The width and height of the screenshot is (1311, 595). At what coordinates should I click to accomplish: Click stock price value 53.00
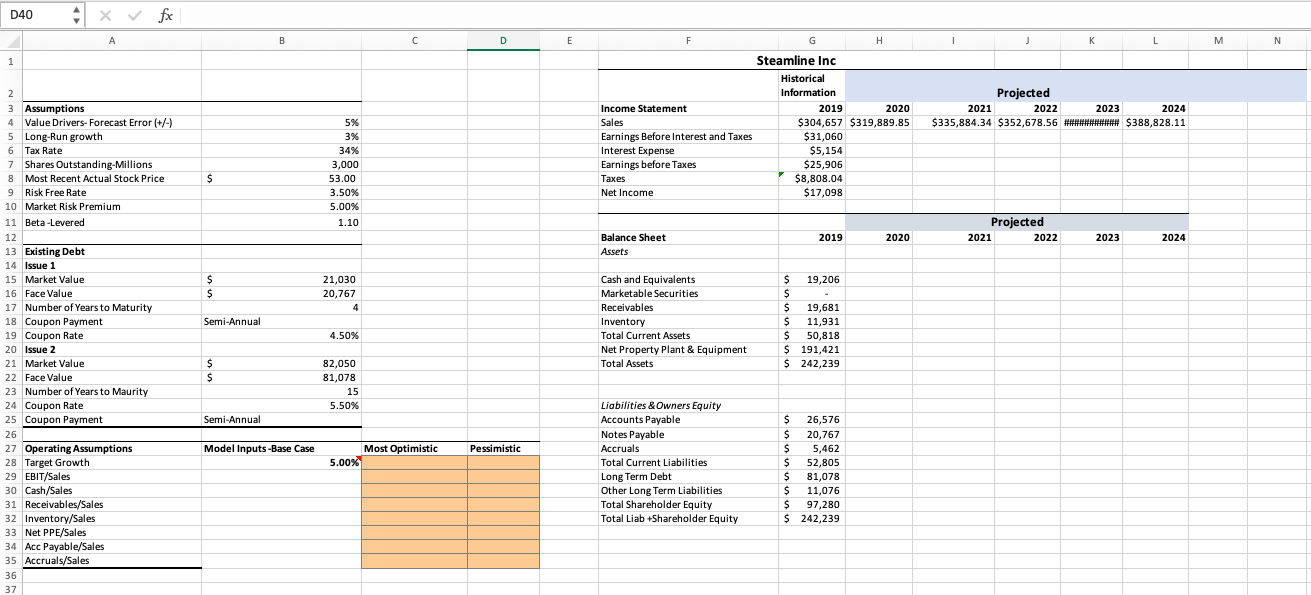tap(343, 178)
